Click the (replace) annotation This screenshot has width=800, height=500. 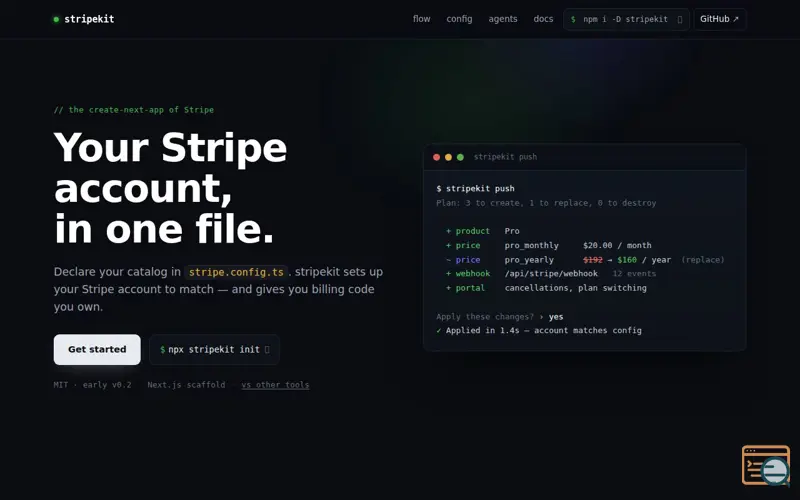click(x=703, y=260)
